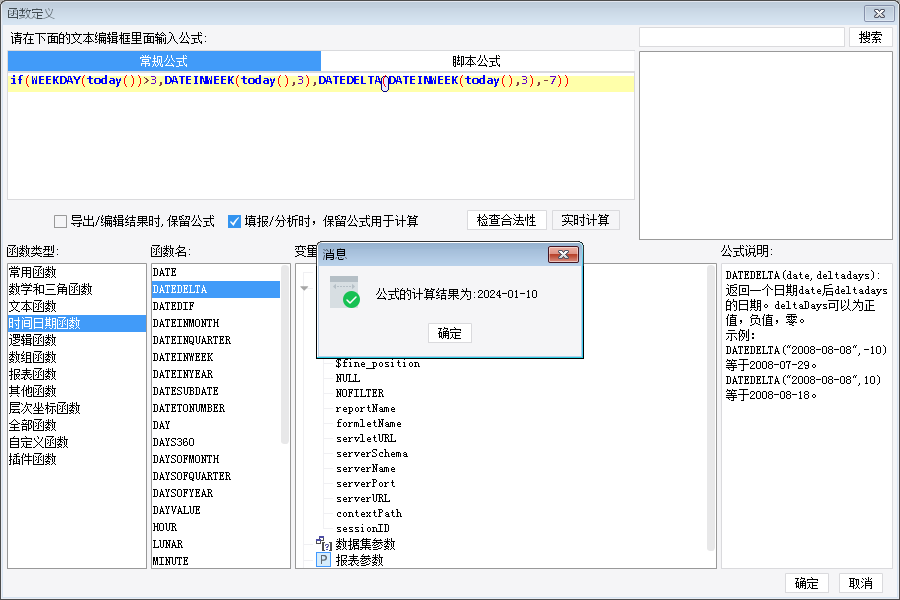Click the 实时计算 button

coord(585,220)
